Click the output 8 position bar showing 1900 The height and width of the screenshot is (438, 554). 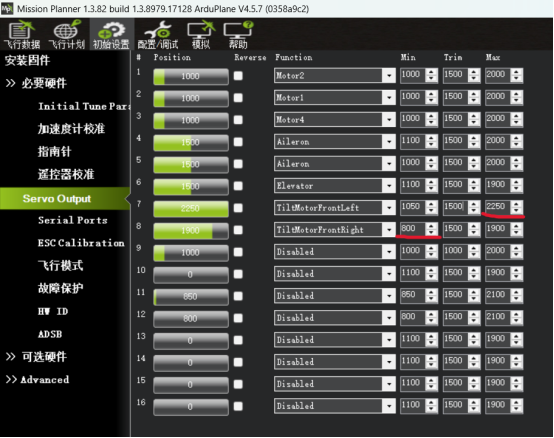[191, 230]
